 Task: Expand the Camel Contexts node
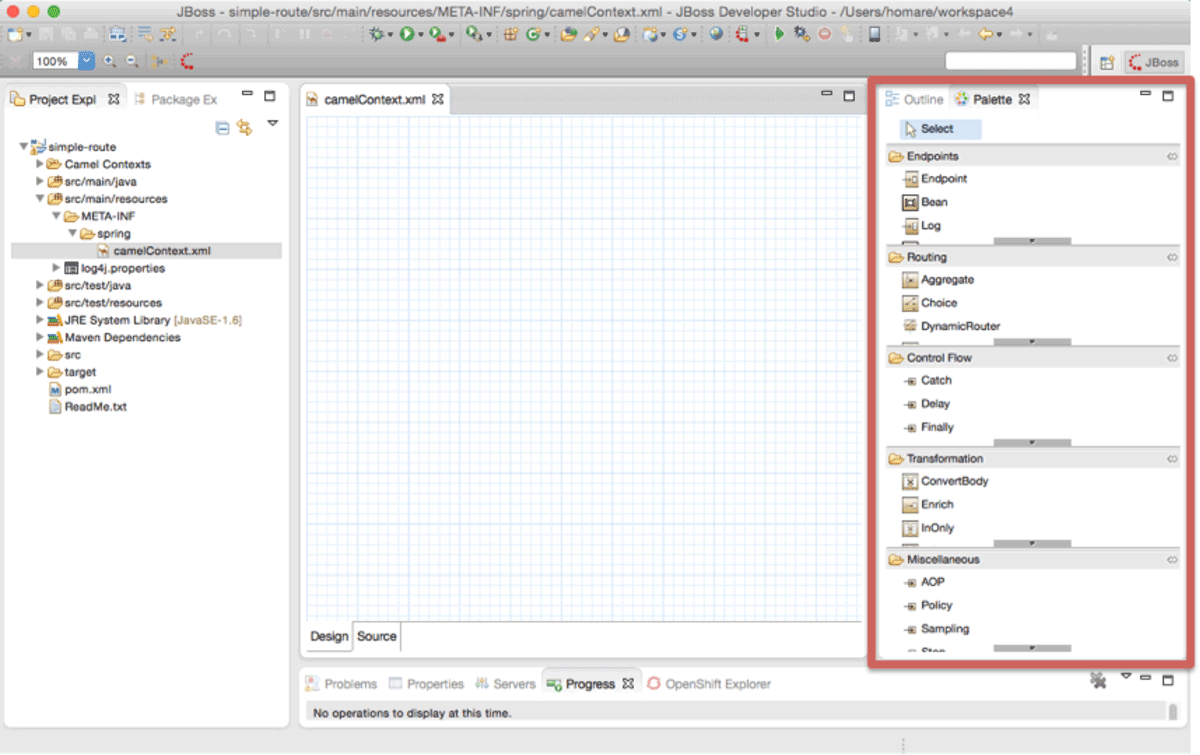[40, 163]
